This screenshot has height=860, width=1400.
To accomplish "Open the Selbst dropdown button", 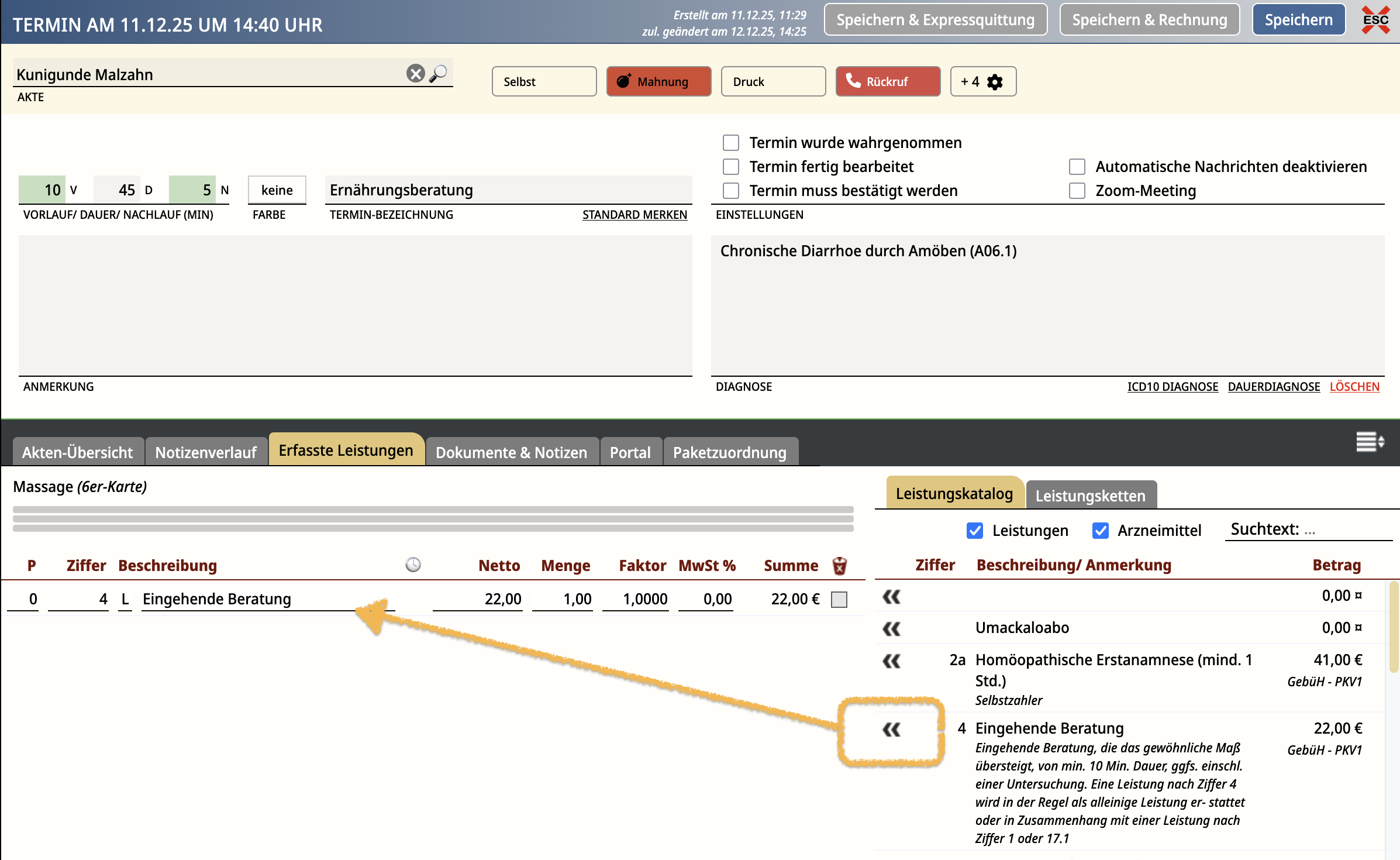I will coord(544,82).
